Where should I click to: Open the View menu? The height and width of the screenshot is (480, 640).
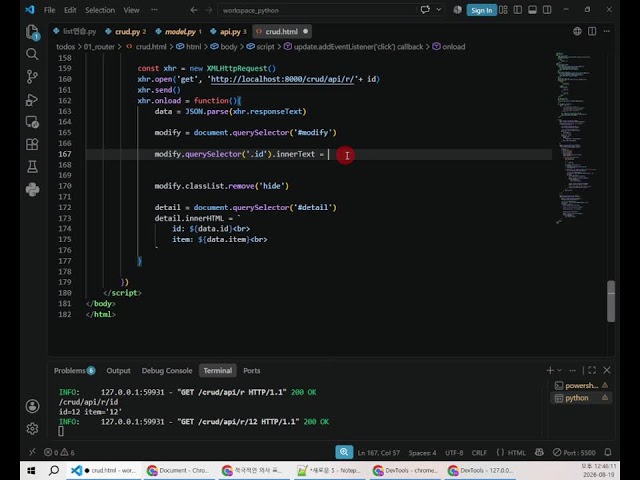131,10
